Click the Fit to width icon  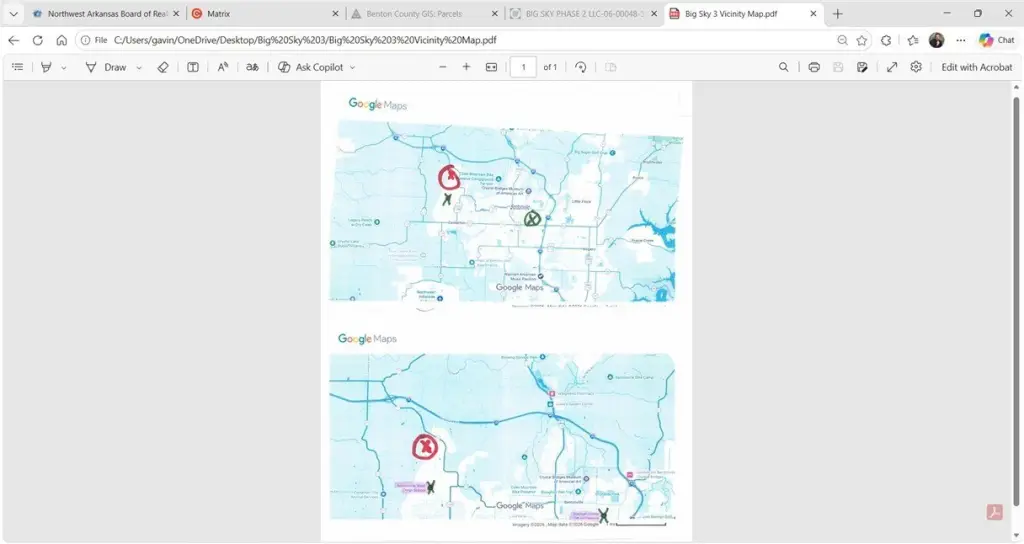491,67
